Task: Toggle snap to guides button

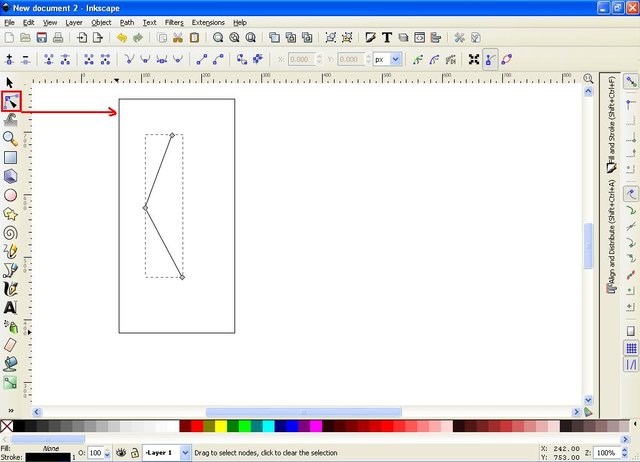Action: coord(631,364)
